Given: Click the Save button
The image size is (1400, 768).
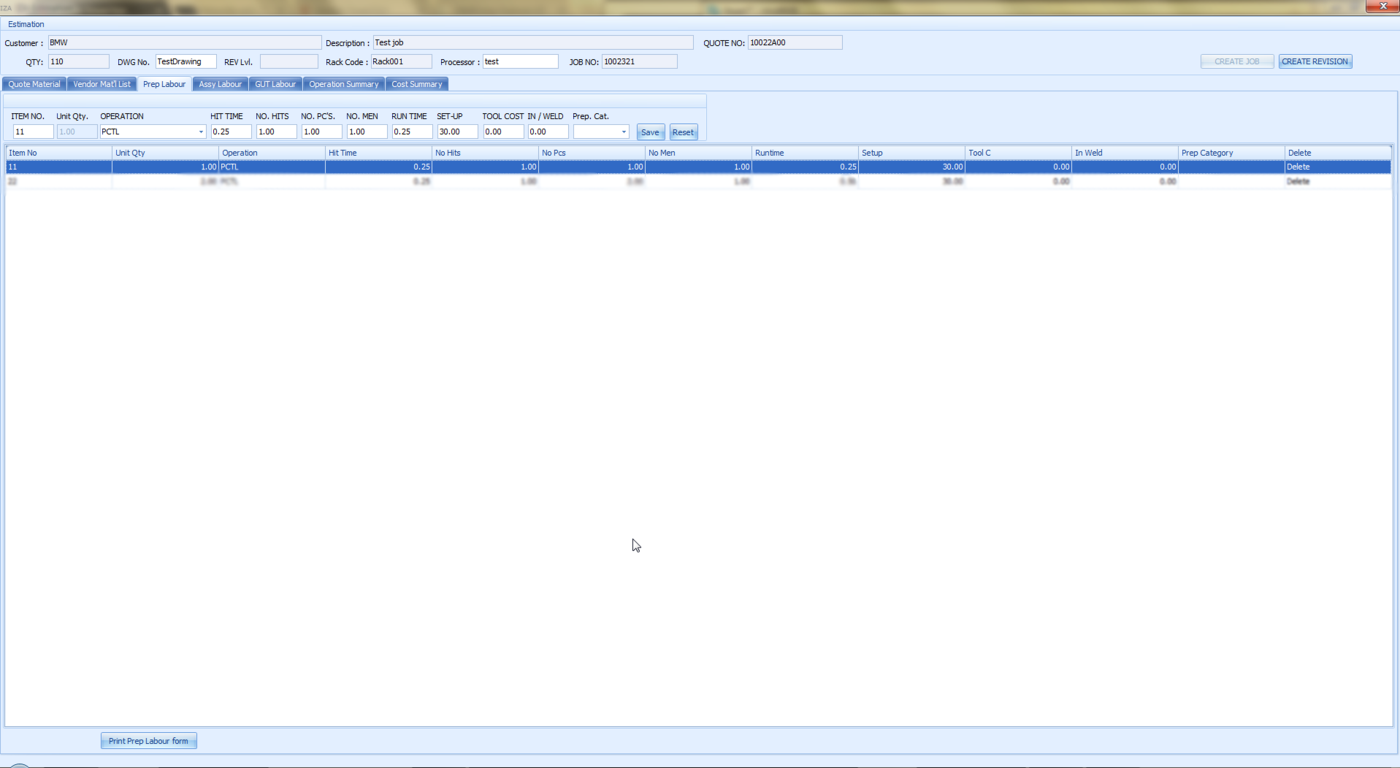Looking at the screenshot, I should coord(650,132).
